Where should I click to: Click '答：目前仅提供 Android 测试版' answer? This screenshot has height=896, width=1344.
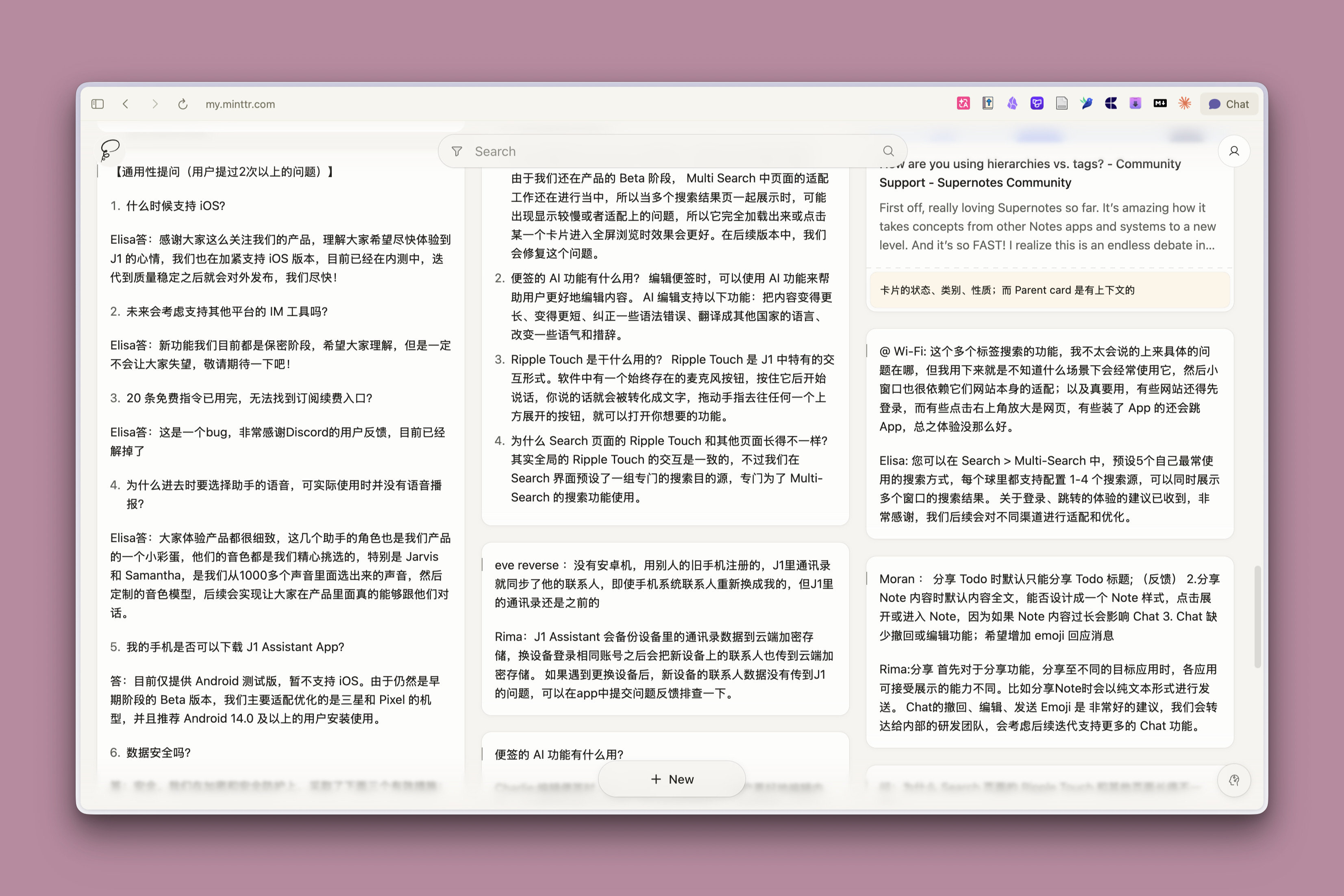tap(275, 699)
